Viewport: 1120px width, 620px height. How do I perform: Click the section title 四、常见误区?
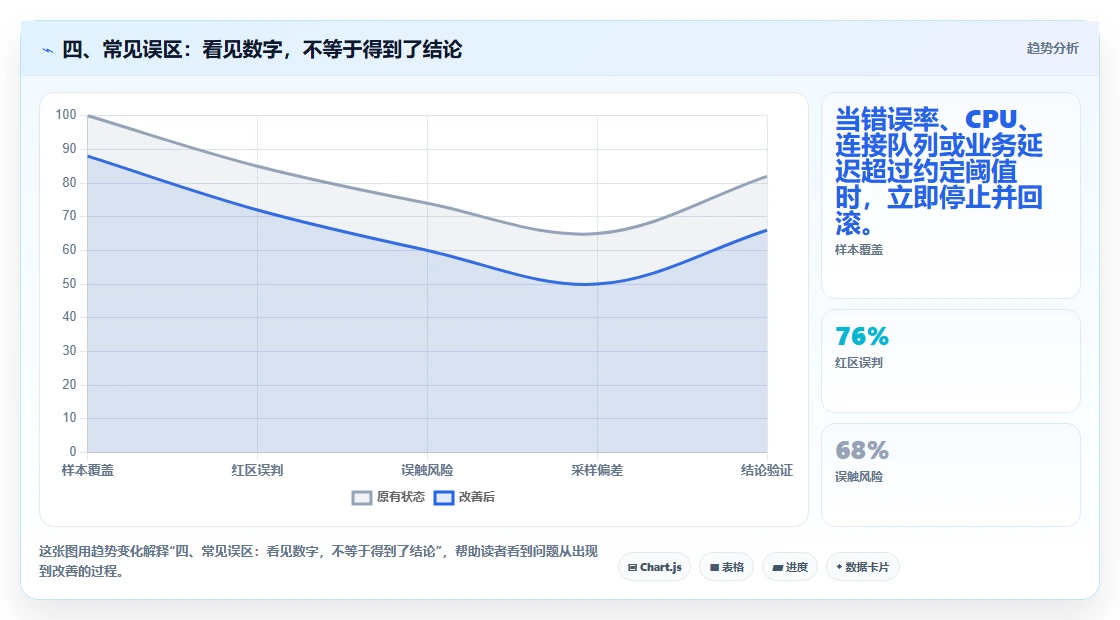pyautogui.click(x=262, y=49)
